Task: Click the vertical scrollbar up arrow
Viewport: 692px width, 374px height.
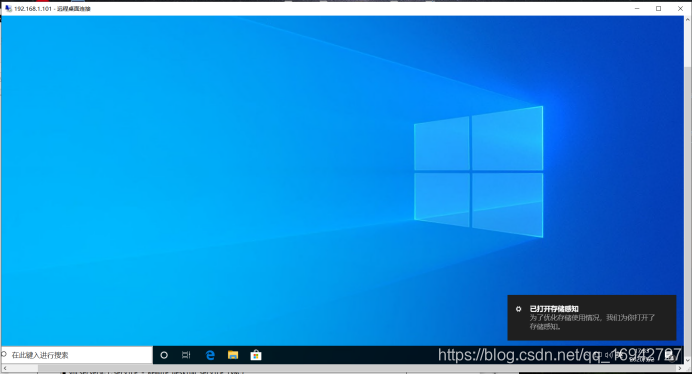Action: tap(688, 19)
